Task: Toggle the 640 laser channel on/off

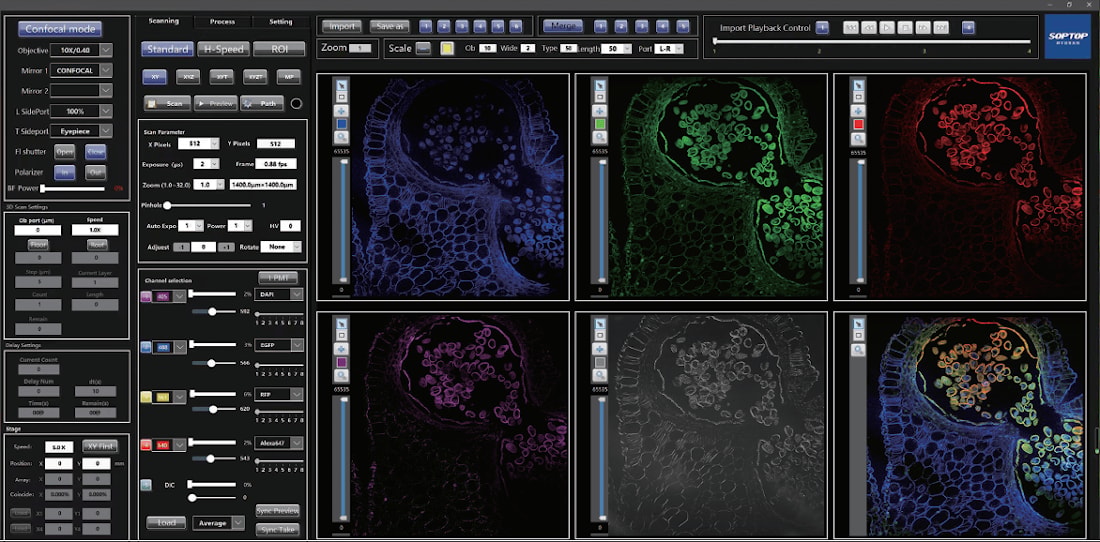Action: click(146, 445)
